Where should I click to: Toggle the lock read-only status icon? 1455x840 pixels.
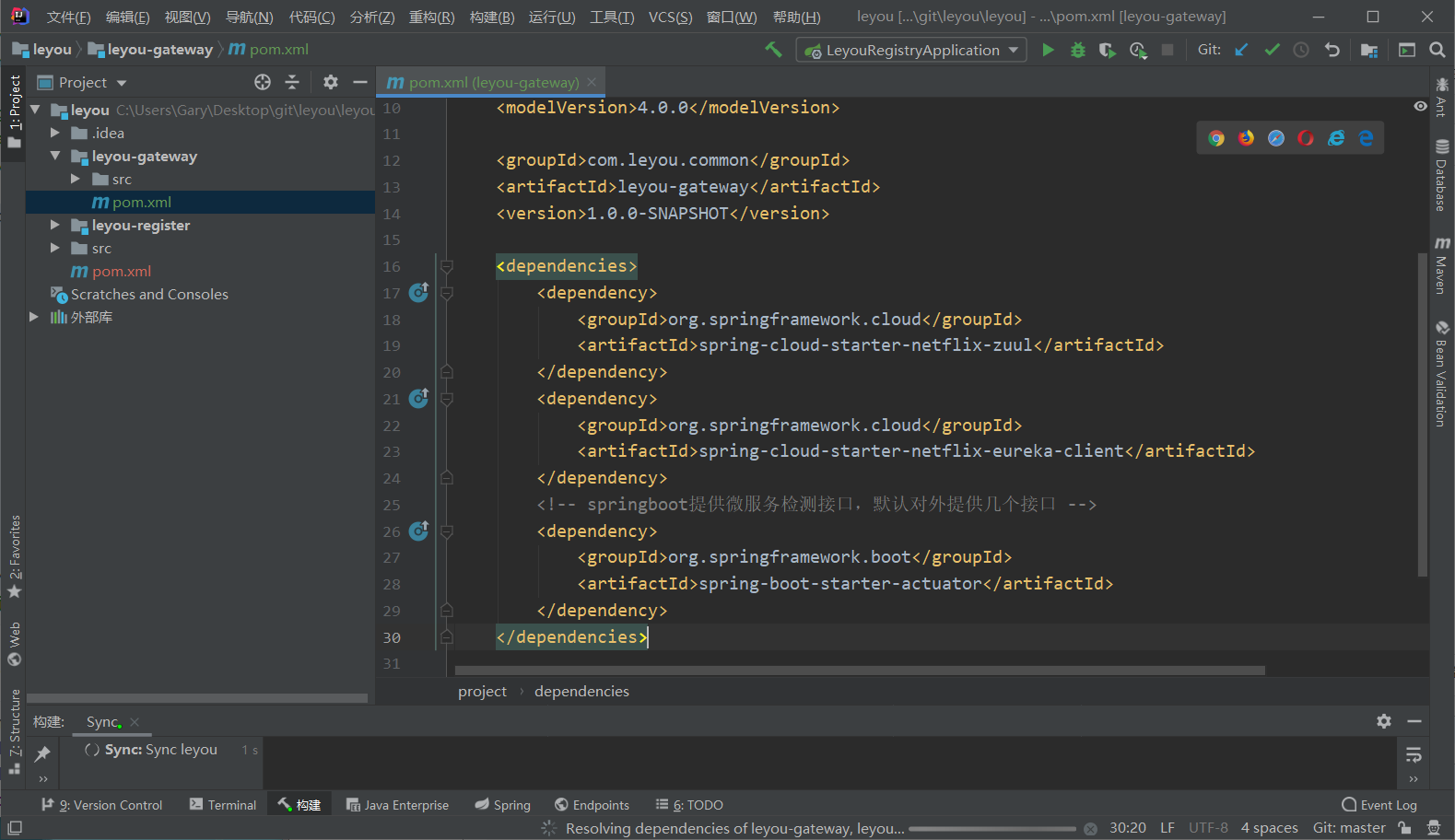(x=1404, y=828)
